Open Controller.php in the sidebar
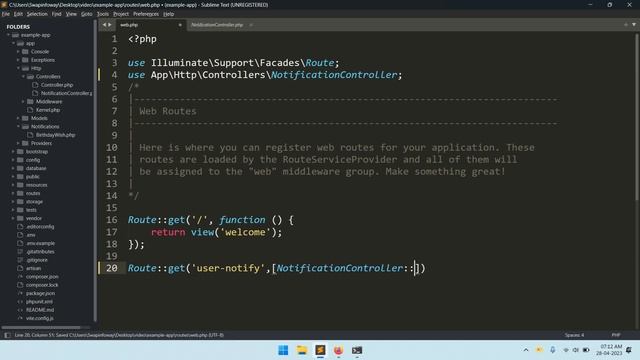640x360 pixels. point(57,85)
